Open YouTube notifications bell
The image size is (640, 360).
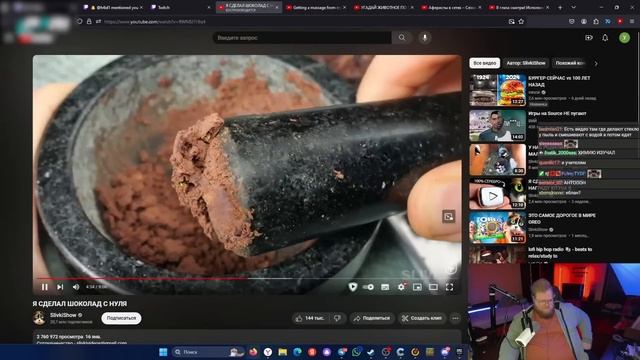(605, 38)
